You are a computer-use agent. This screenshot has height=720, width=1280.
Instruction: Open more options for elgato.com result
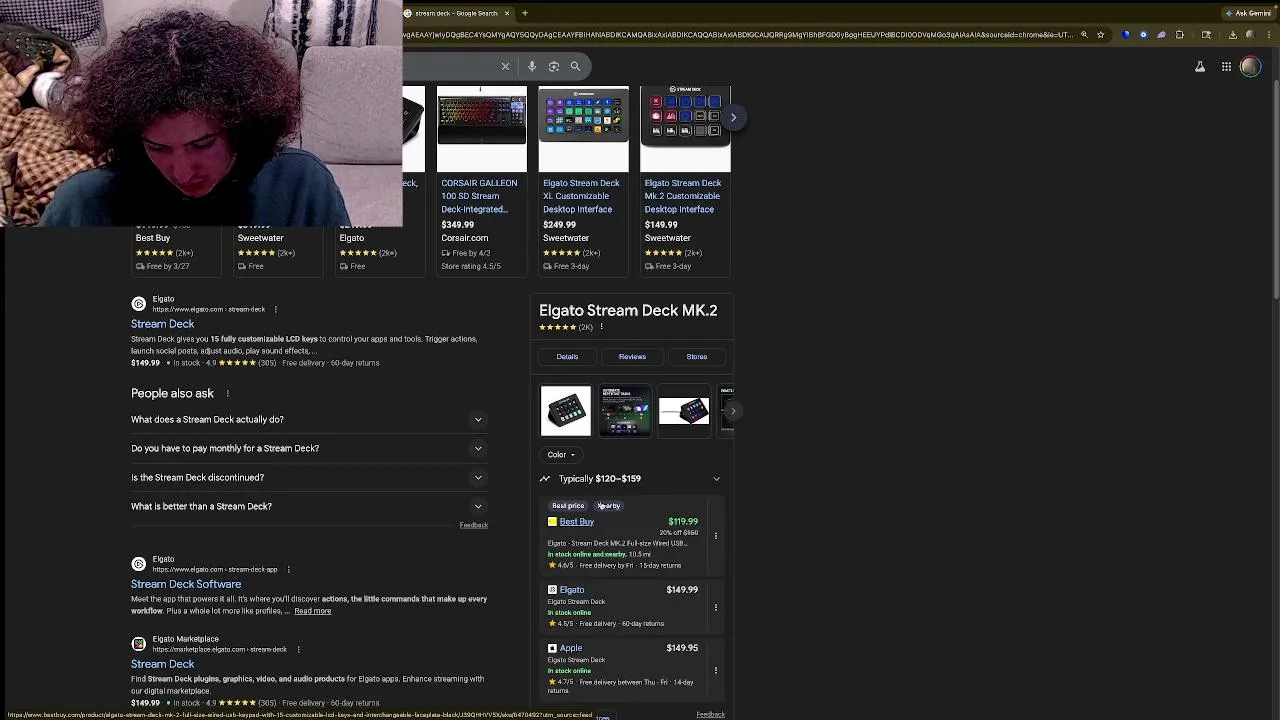[276, 309]
